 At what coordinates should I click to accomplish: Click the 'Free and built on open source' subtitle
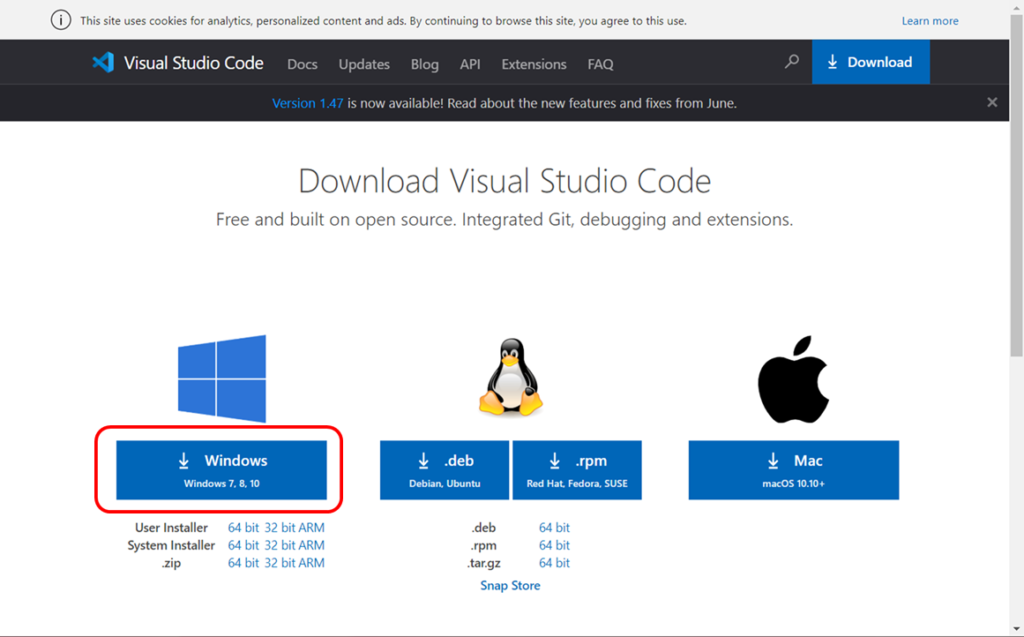pos(504,220)
